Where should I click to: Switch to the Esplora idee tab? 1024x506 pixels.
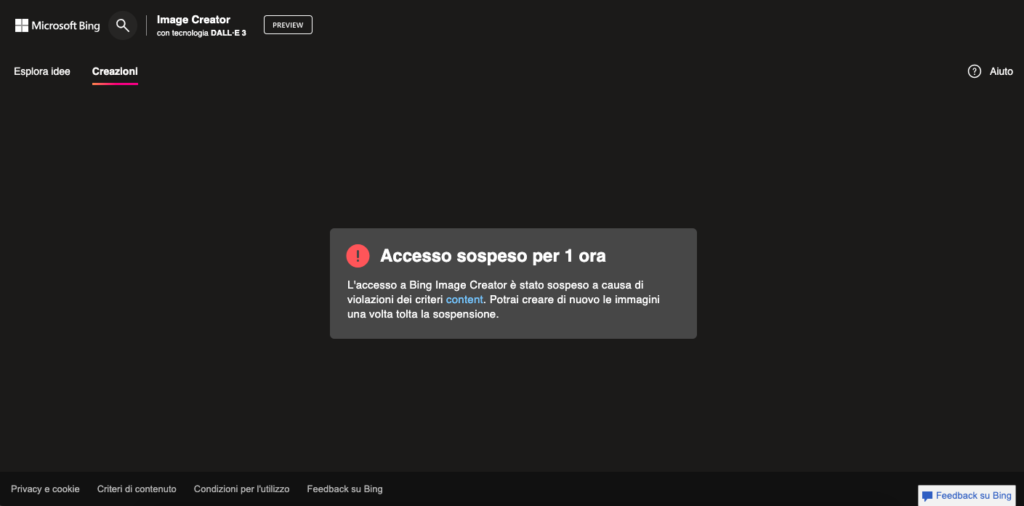click(x=42, y=71)
